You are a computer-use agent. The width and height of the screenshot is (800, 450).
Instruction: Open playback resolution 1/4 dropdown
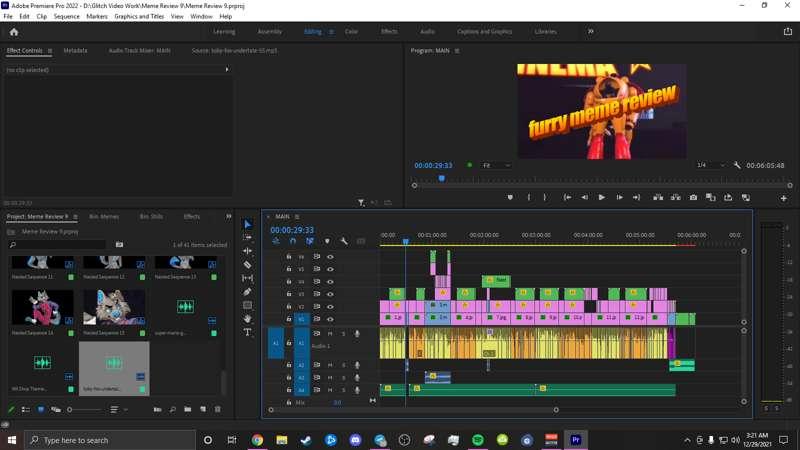click(710, 165)
